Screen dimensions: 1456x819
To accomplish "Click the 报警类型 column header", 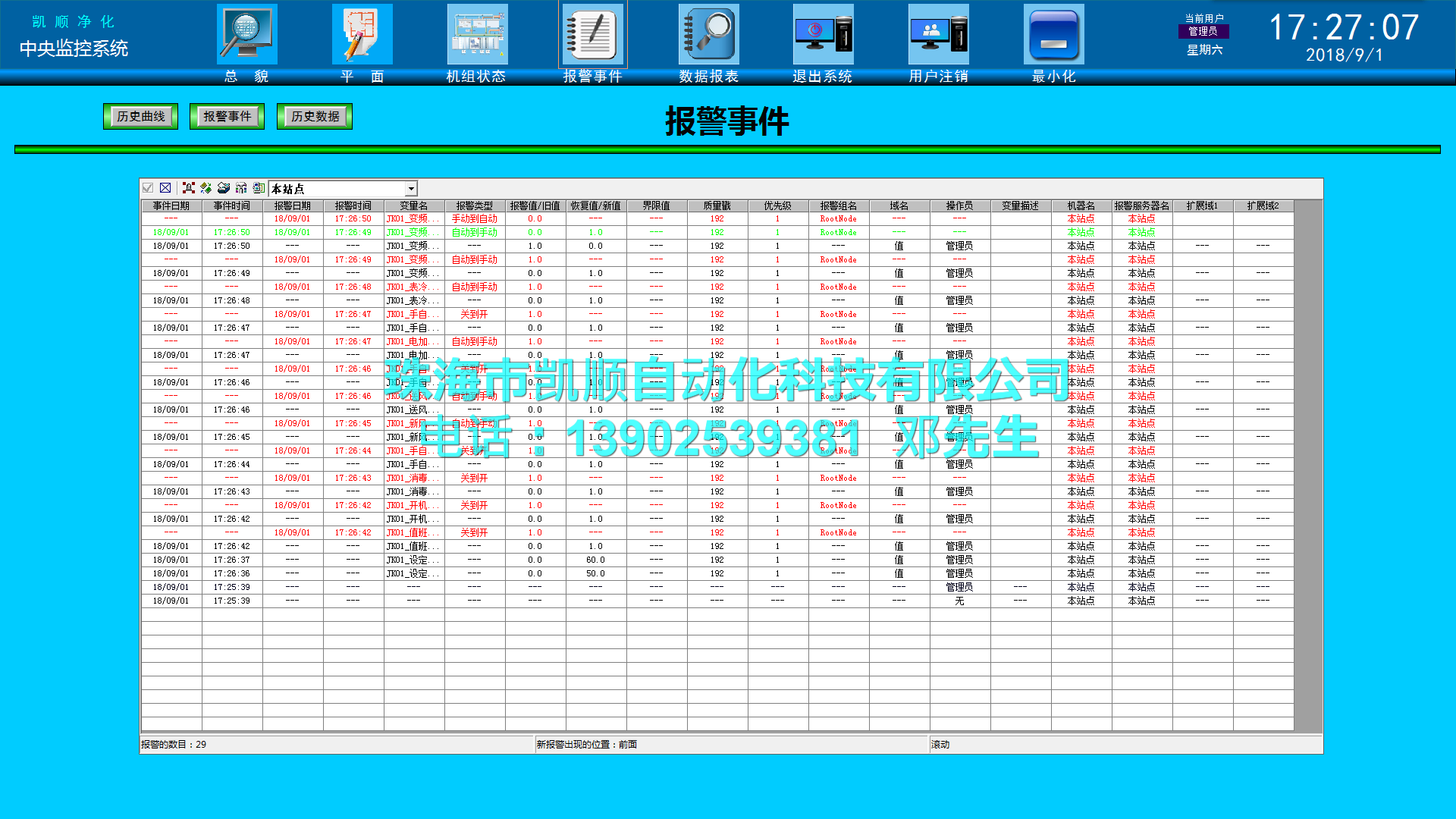I will [475, 206].
